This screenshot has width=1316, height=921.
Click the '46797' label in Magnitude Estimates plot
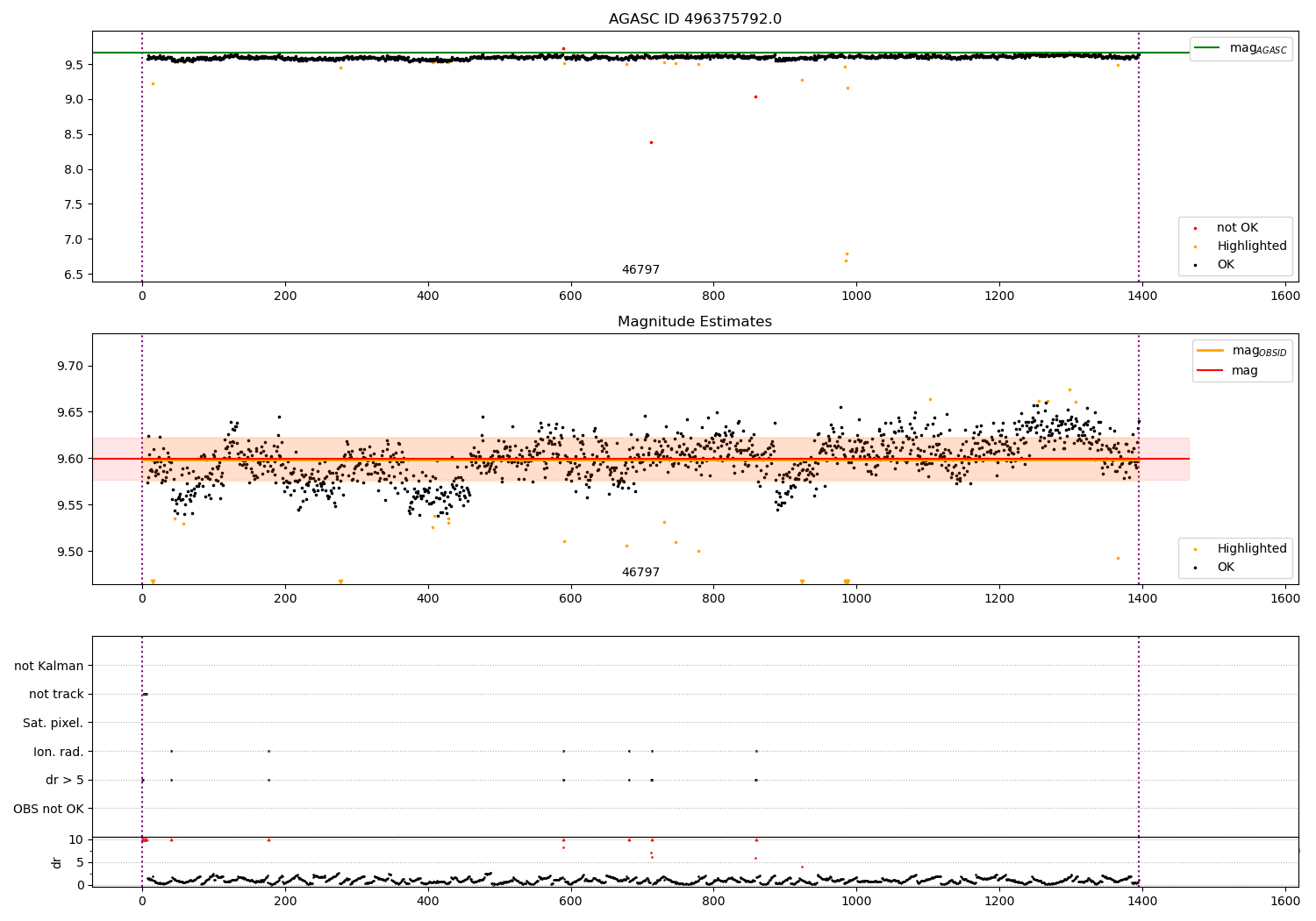tap(640, 573)
